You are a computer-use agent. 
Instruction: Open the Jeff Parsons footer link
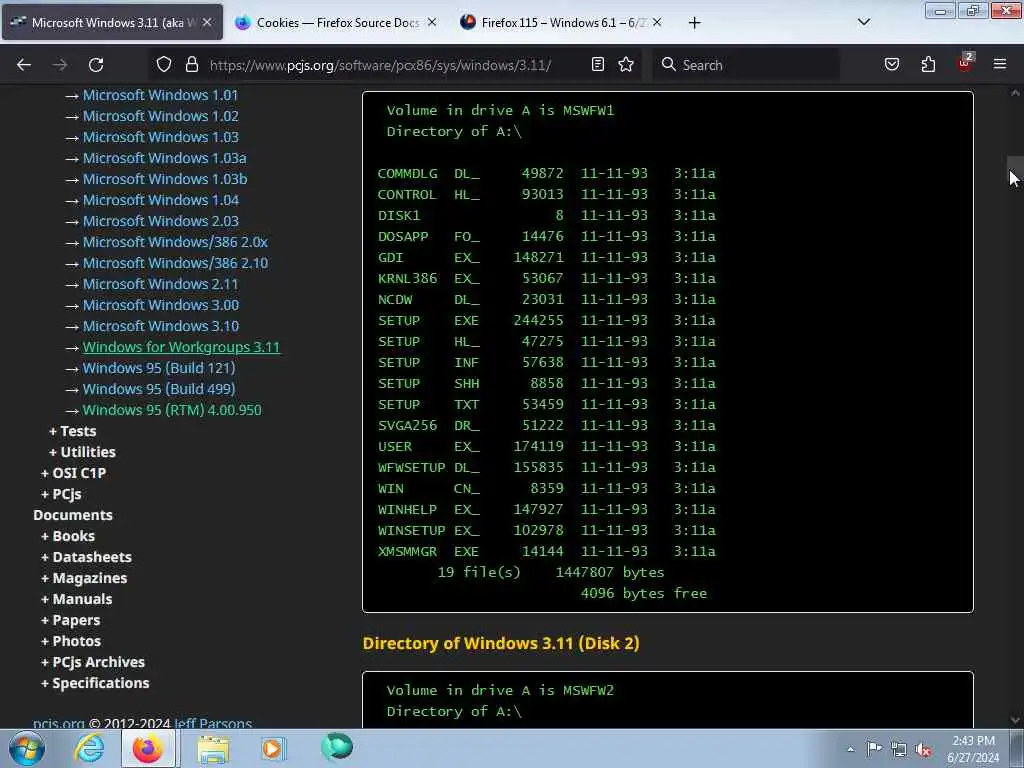[213, 723]
